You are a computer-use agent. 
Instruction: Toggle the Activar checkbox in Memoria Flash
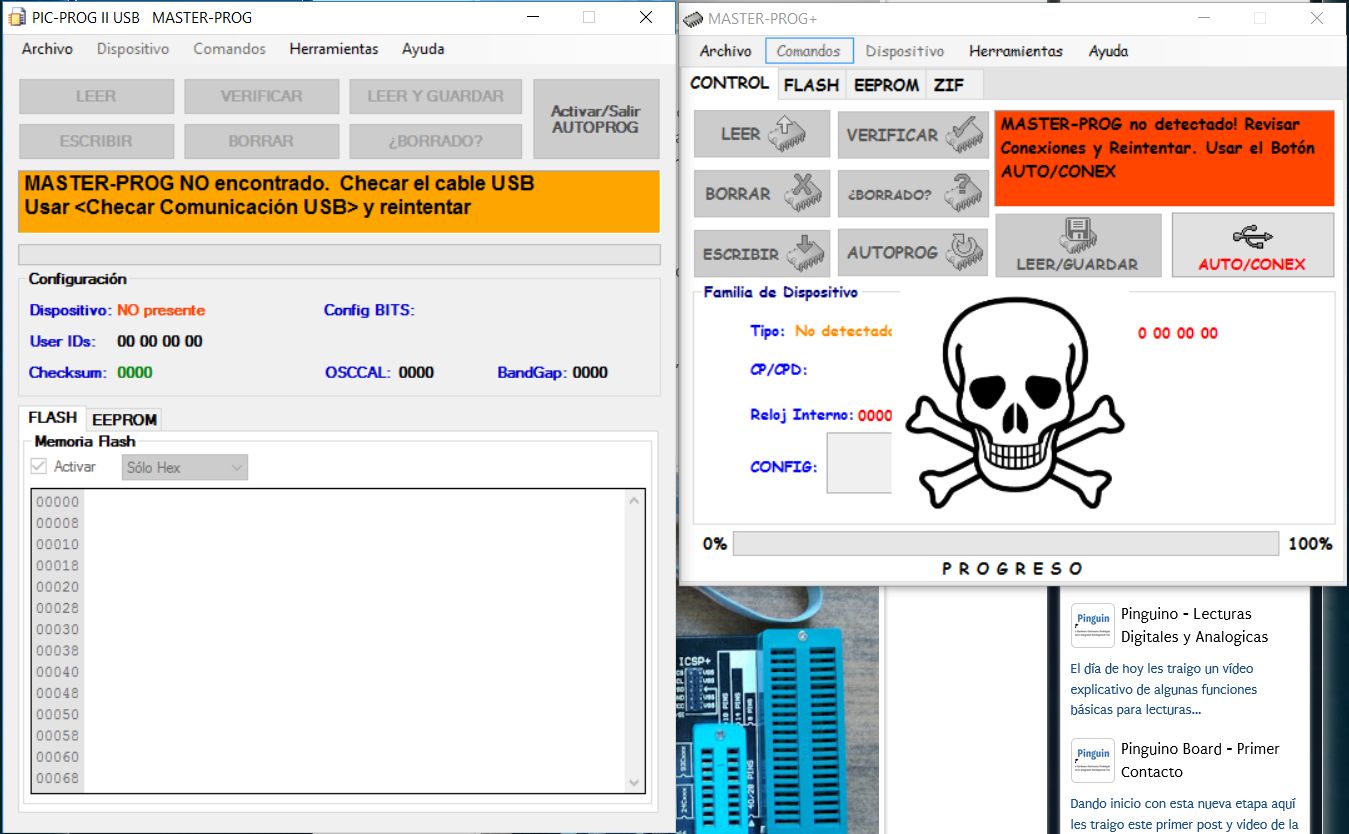pos(41,466)
